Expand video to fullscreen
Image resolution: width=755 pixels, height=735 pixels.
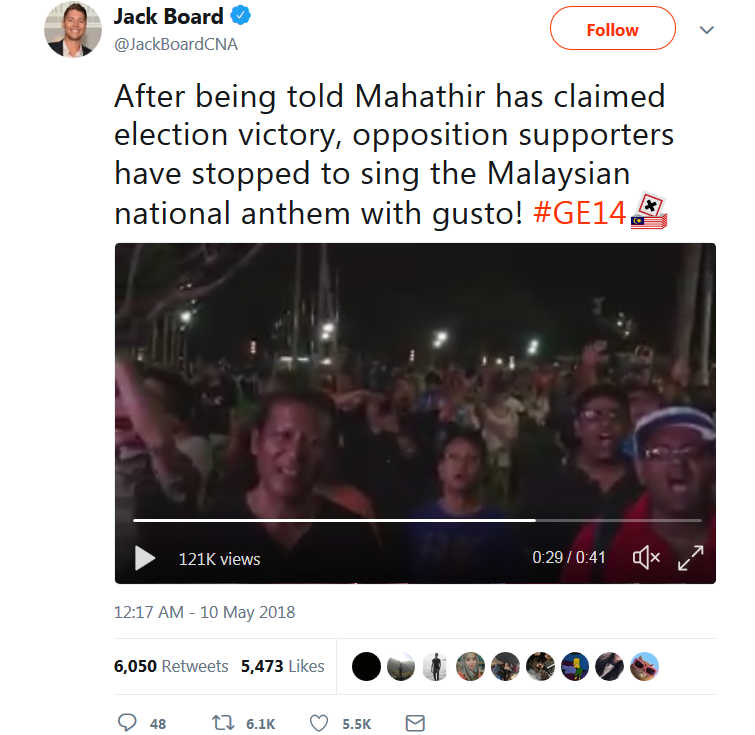[x=690, y=558]
